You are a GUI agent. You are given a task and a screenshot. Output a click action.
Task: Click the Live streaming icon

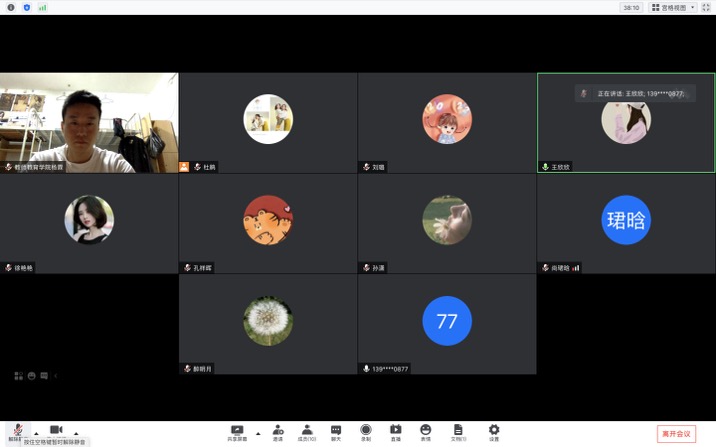click(x=395, y=431)
